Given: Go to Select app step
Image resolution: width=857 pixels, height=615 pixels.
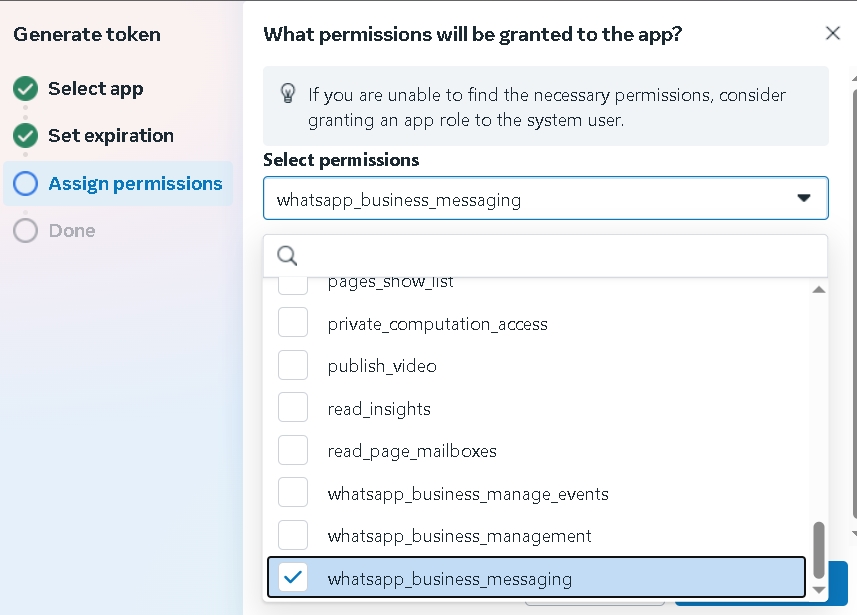Looking at the screenshot, I should point(95,89).
